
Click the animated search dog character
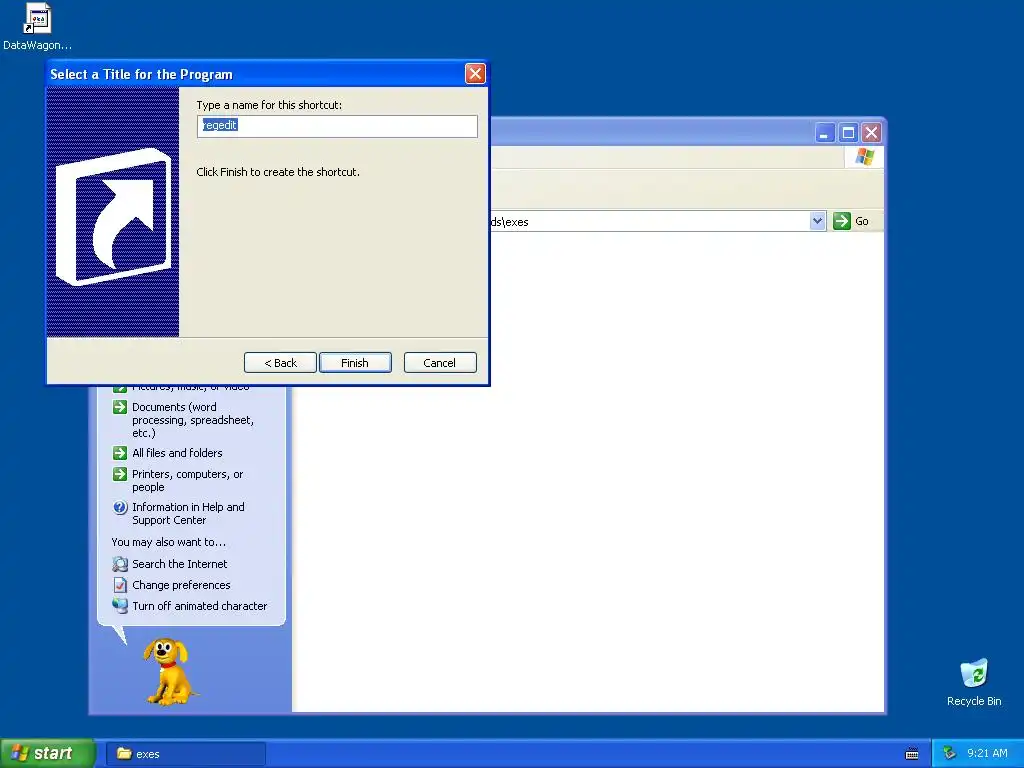click(169, 671)
